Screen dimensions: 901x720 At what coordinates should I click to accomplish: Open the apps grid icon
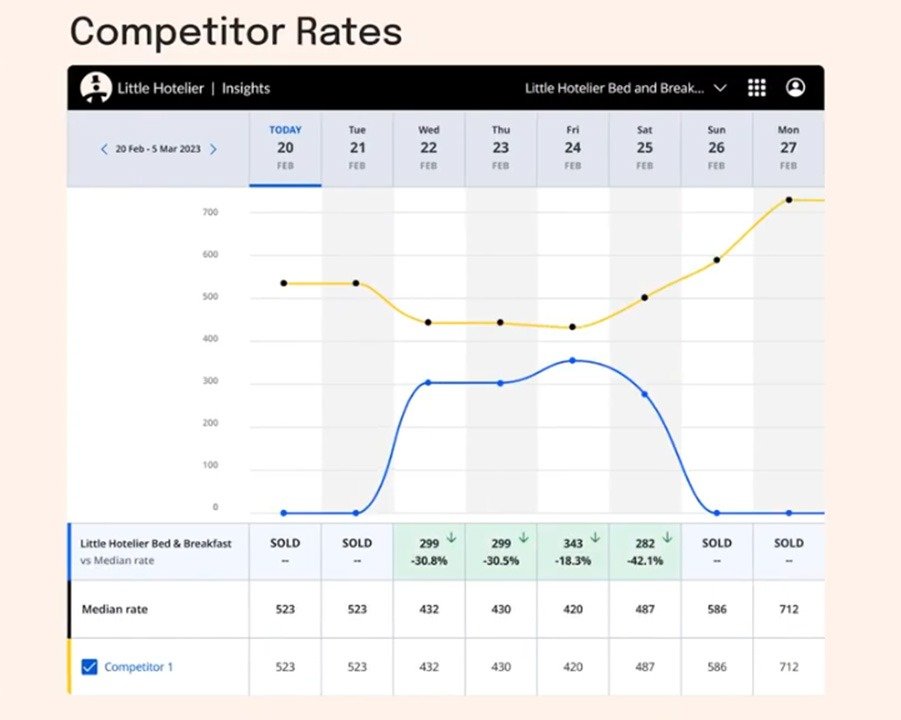click(x=757, y=88)
